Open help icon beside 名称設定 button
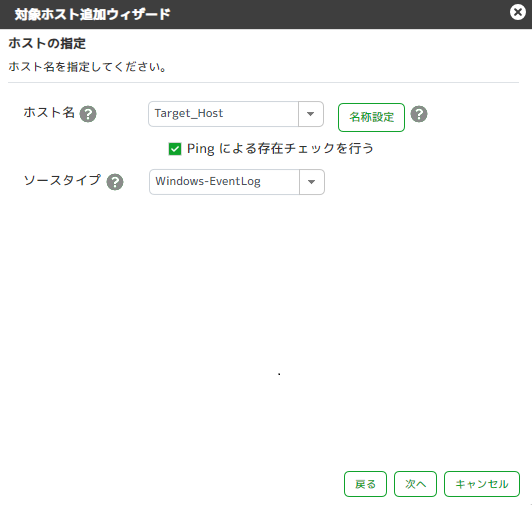 coord(419,114)
